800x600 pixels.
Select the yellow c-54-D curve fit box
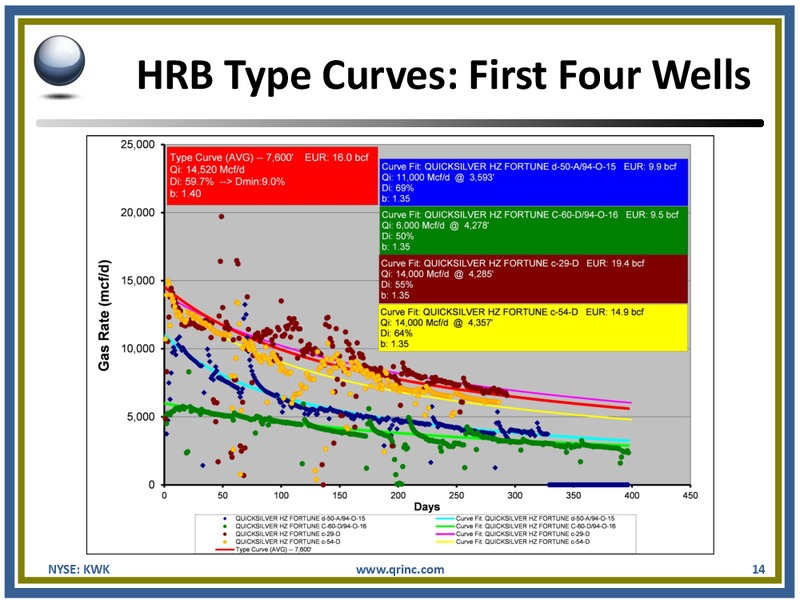coord(533,328)
